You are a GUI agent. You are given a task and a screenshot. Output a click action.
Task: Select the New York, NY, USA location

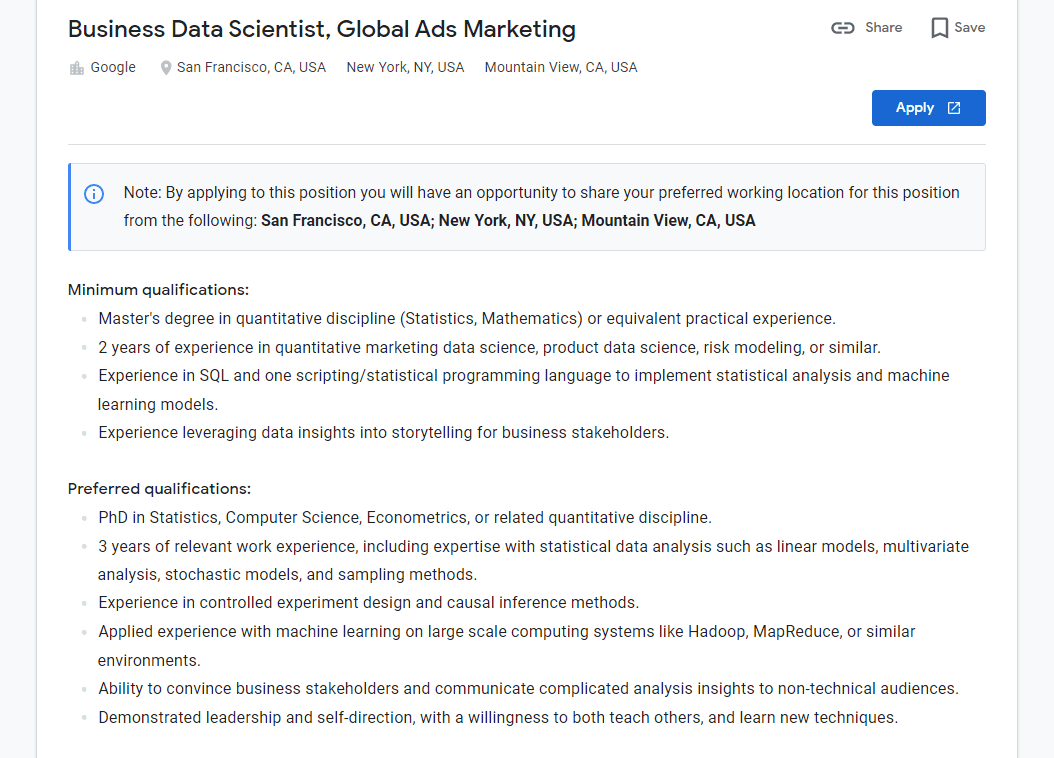coord(405,67)
